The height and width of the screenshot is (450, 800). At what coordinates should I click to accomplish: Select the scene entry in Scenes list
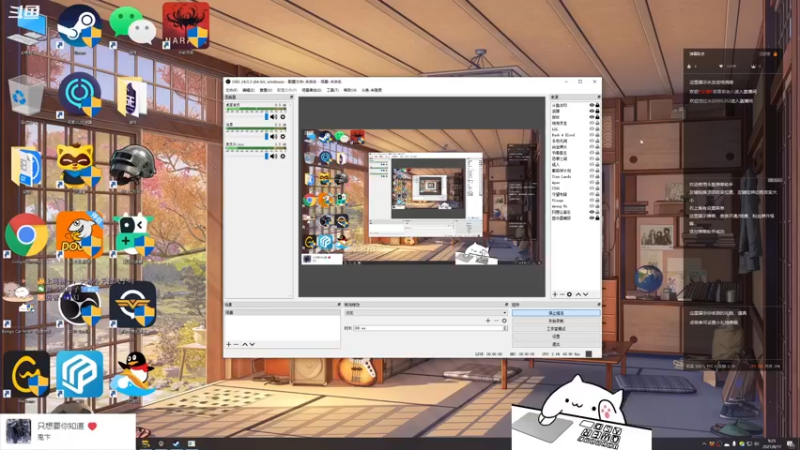(x=282, y=312)
